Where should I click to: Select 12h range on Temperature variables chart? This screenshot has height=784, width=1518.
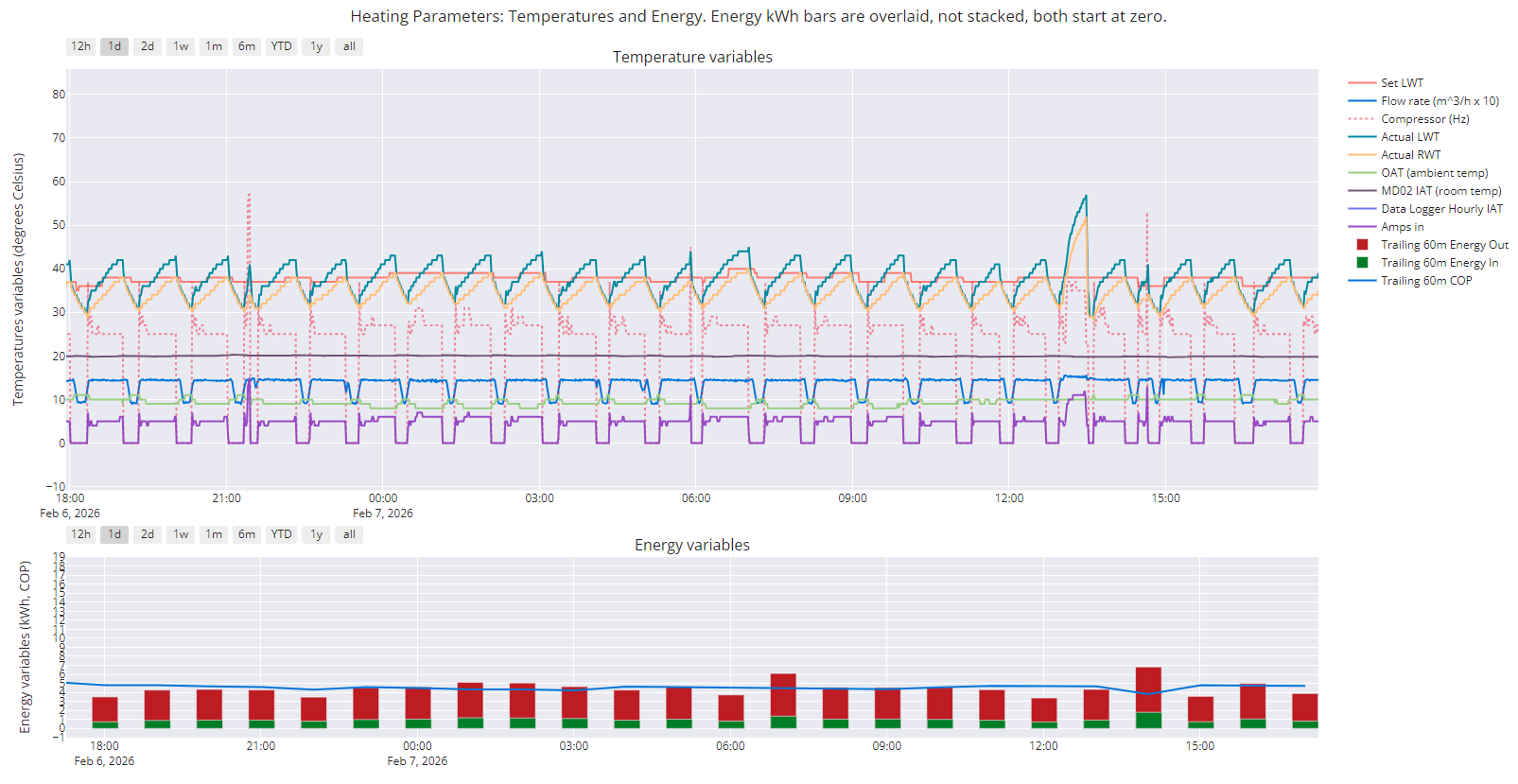[81, 46]
